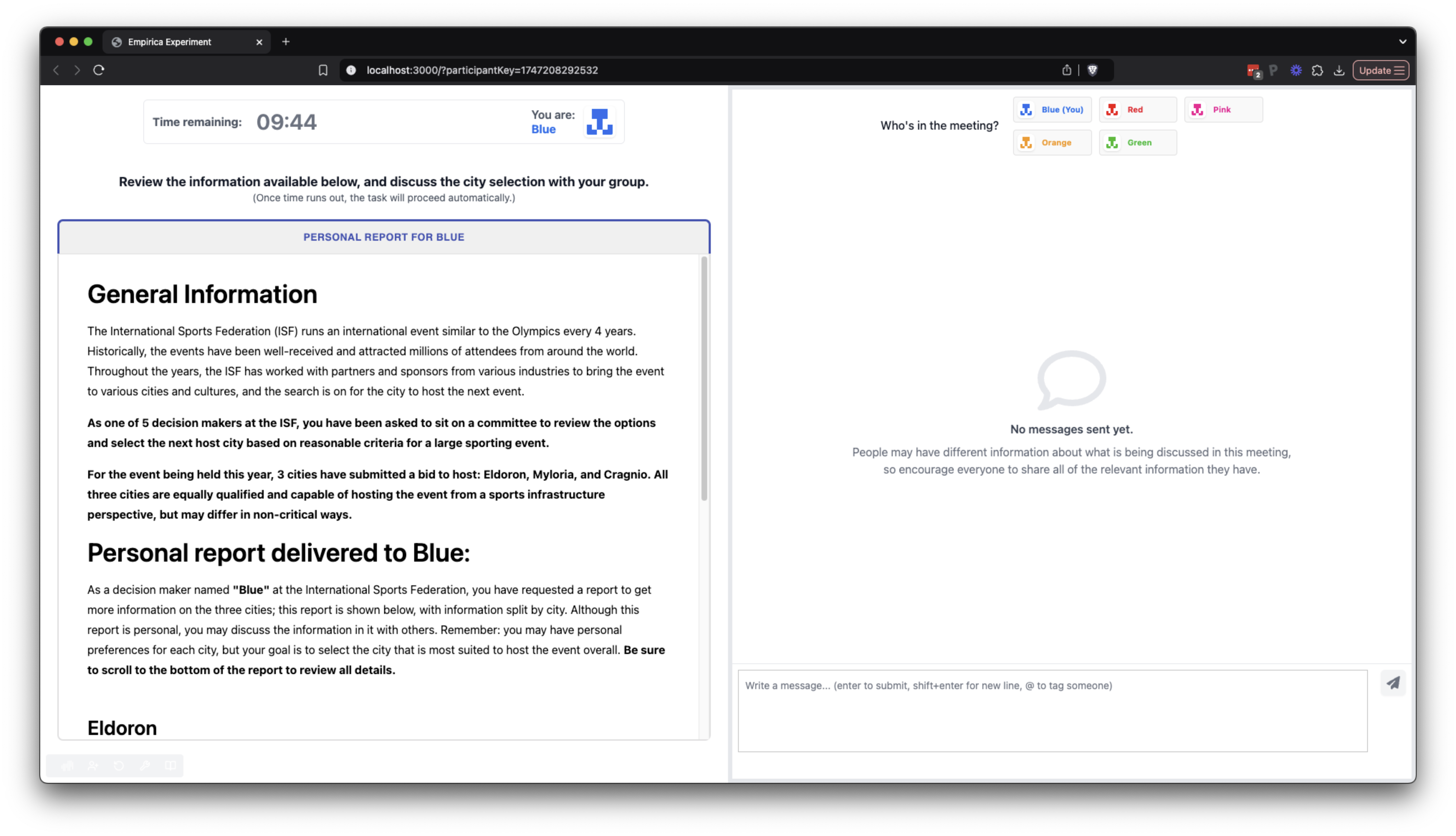1456x836 pixels.
Task: Click the reset circular-arrow icon in dev toolbar
Action: pos(119,765)
